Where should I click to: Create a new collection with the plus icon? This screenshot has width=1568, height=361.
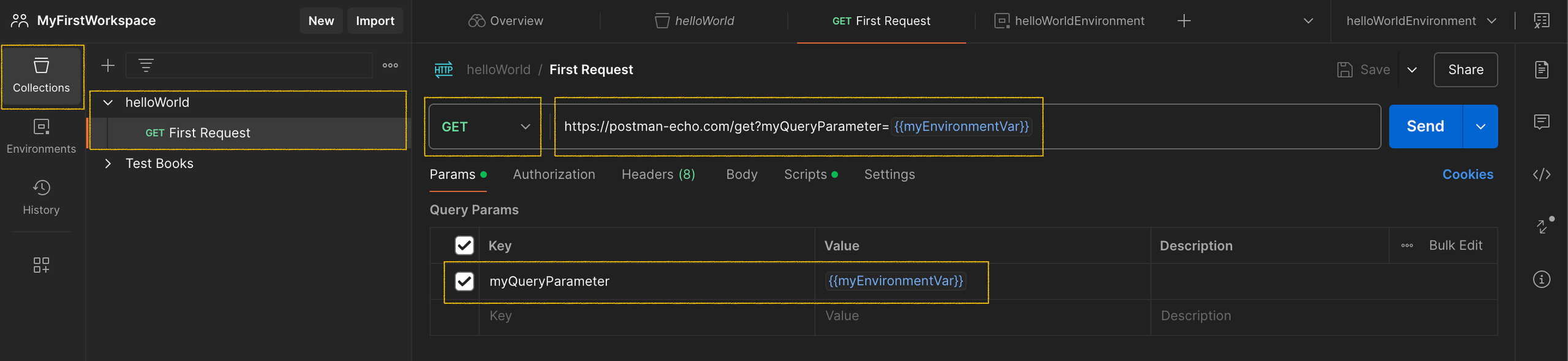click(x=108, y=66)
